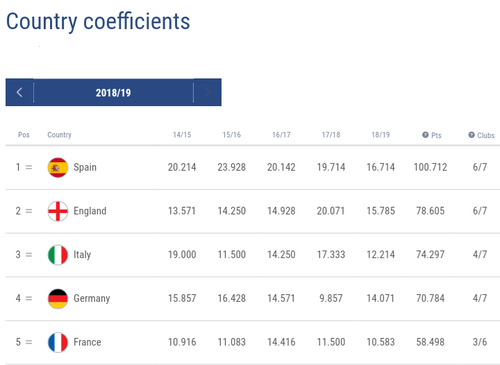This screenshot has width=500, height=365.
Task: Click the next season right chevron
Action: click(207, 92)
